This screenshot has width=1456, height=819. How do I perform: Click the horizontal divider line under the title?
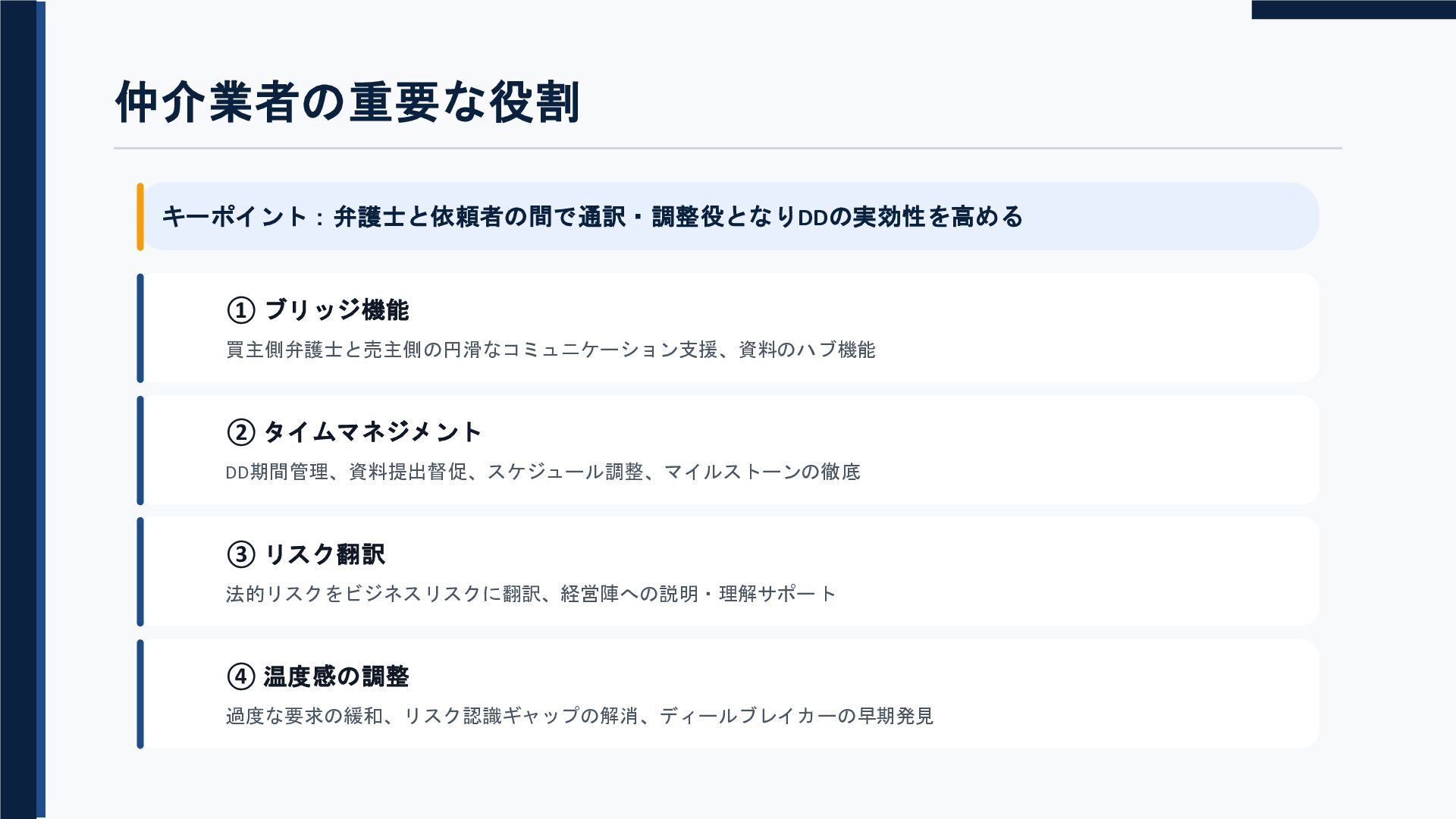point(728,148)
